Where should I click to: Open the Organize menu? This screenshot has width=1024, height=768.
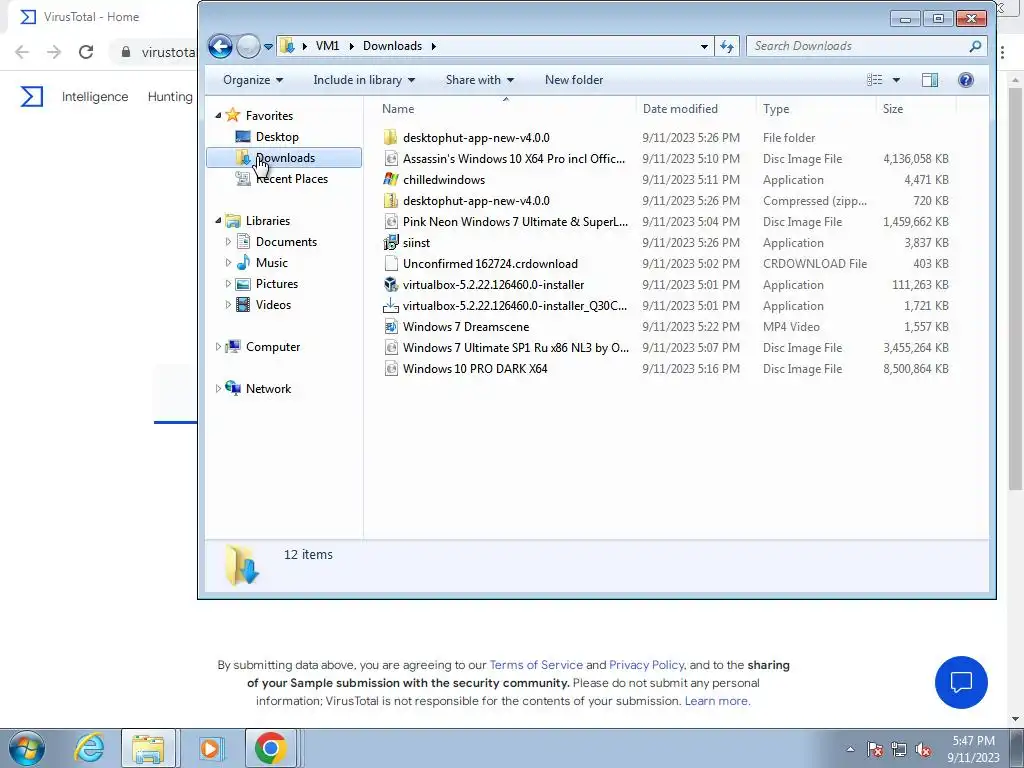point(253,80)
